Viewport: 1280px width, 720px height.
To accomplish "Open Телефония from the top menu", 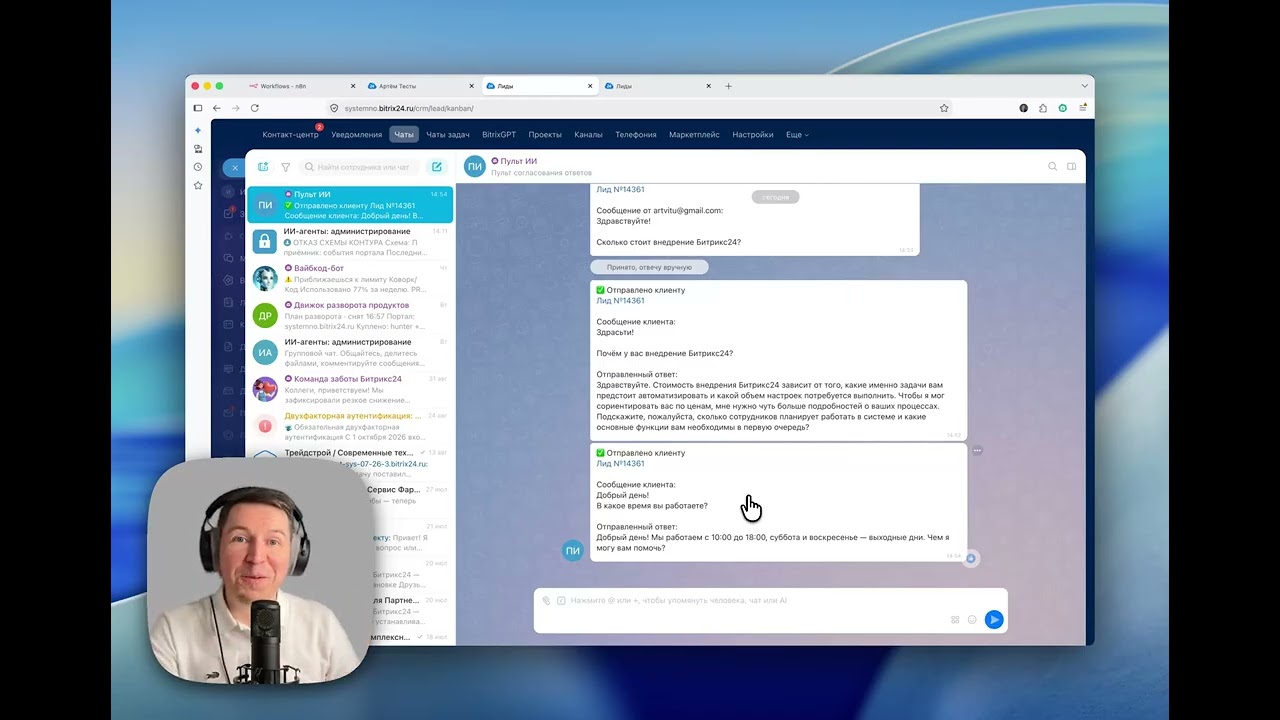I will point(636,134).
